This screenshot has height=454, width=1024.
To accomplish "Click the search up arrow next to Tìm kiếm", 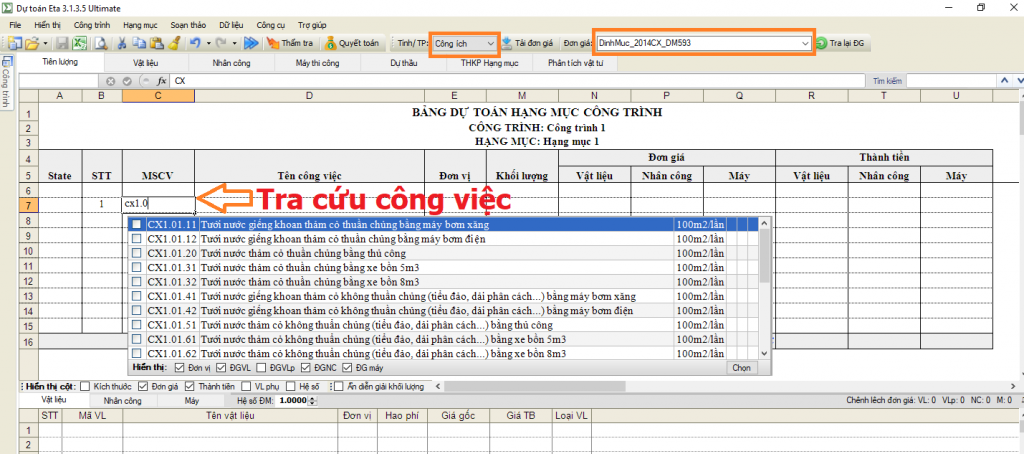I will [1004, 80].
